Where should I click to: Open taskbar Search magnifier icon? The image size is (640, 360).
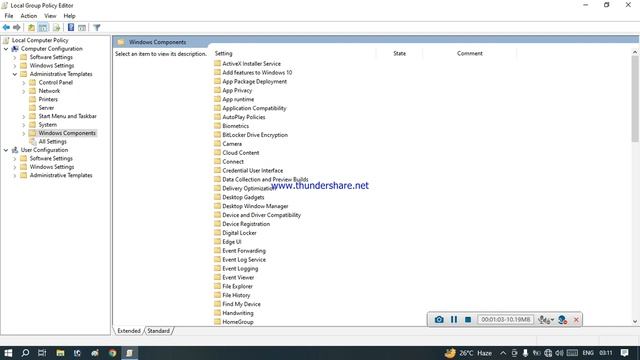25,353
